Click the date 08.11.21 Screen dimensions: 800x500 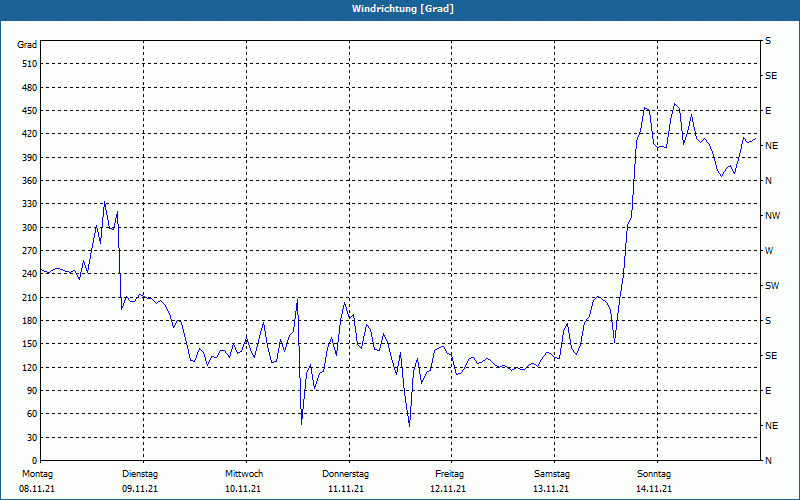(x=37, y=489)
